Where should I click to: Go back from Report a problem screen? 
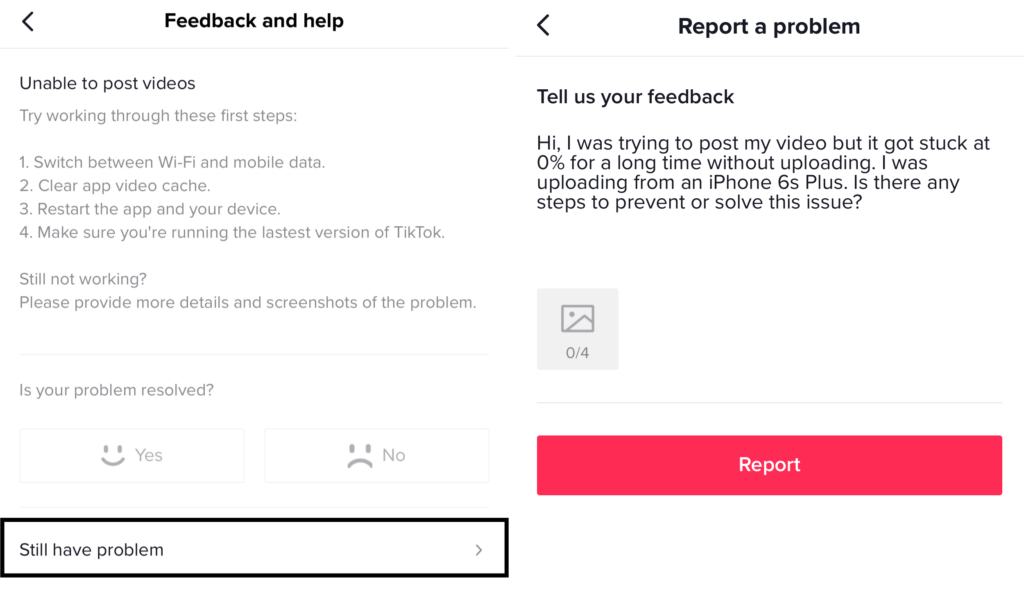click(543, 25)
